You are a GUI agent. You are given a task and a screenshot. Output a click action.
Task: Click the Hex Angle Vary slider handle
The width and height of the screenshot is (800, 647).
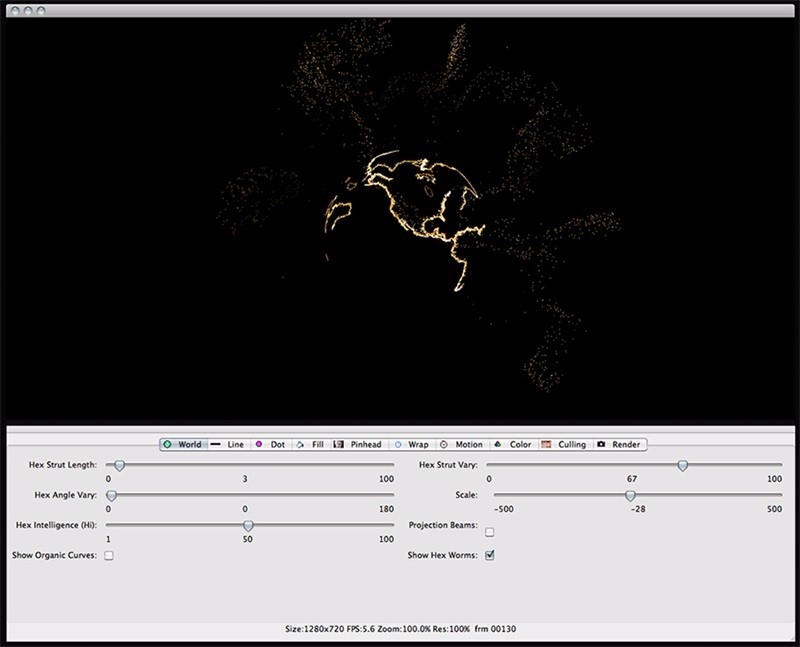pos(111,495)
